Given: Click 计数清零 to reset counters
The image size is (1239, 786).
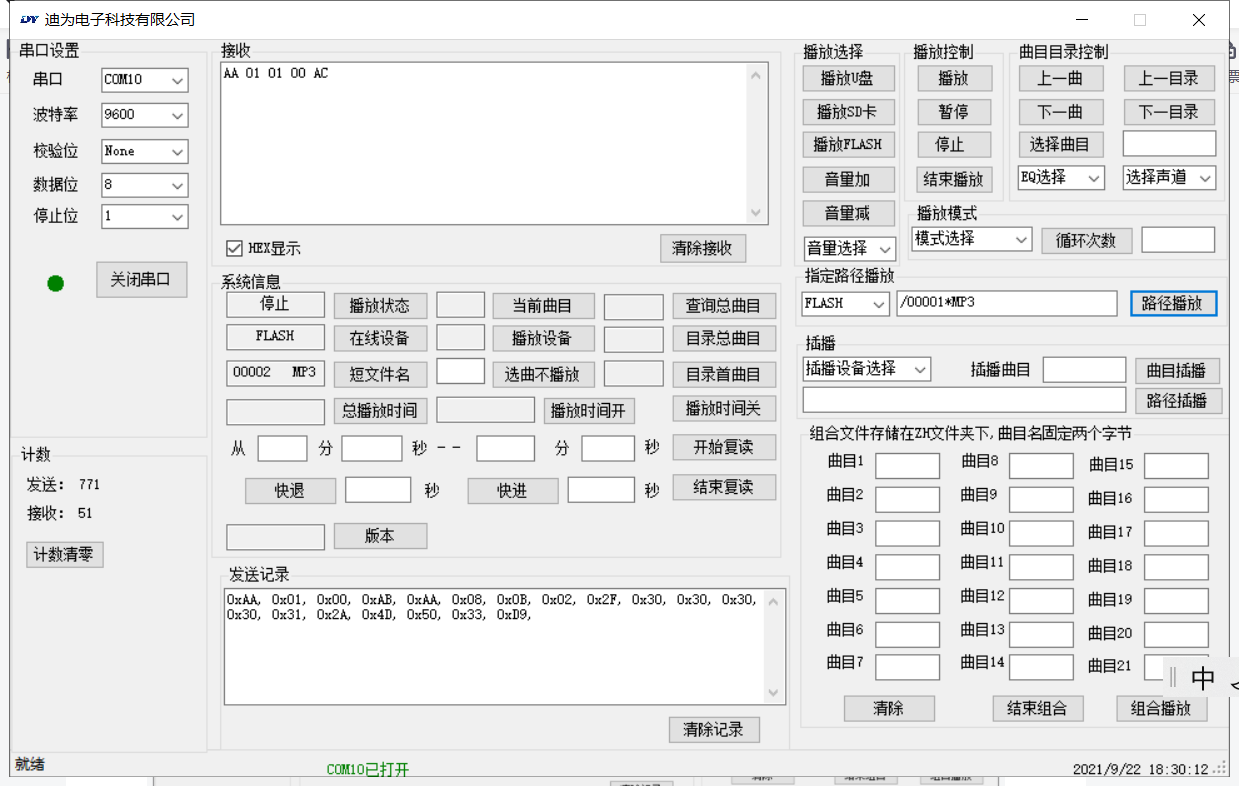Looking at the screenshot, I should click(x=64, y=554).
